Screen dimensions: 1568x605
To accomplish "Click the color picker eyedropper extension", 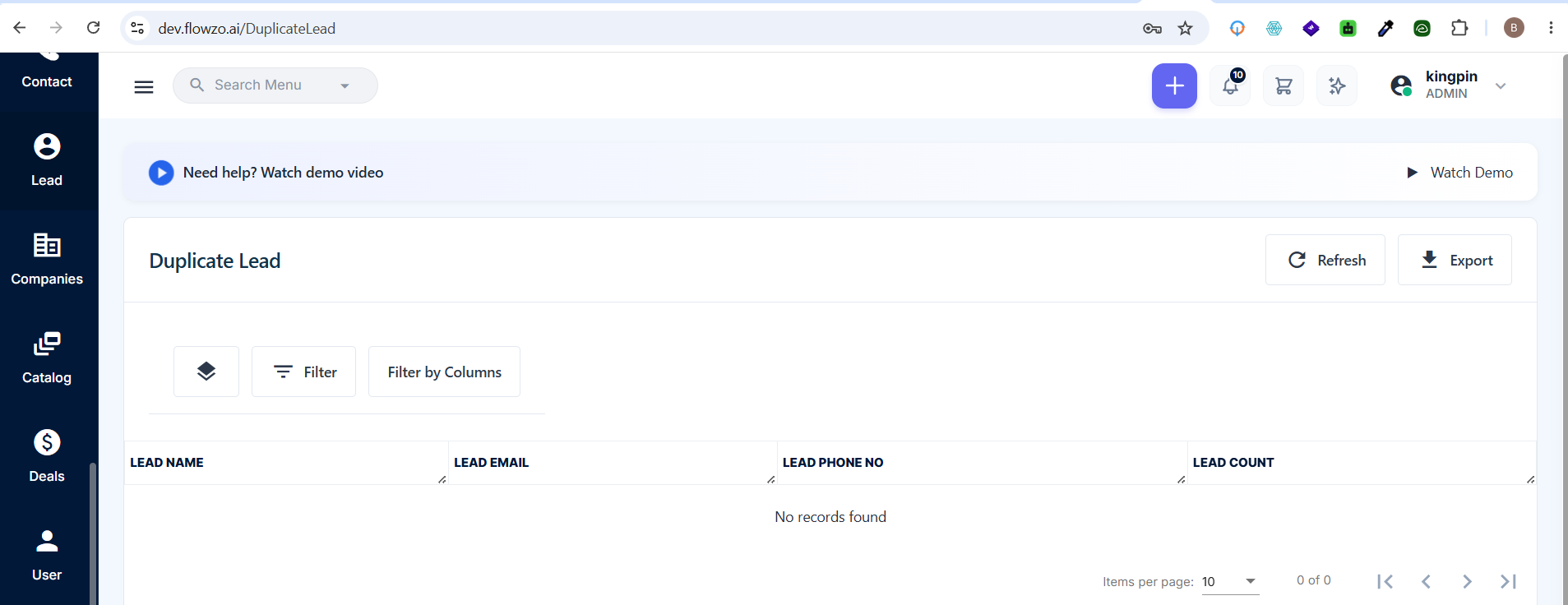I will (1385, 29).
